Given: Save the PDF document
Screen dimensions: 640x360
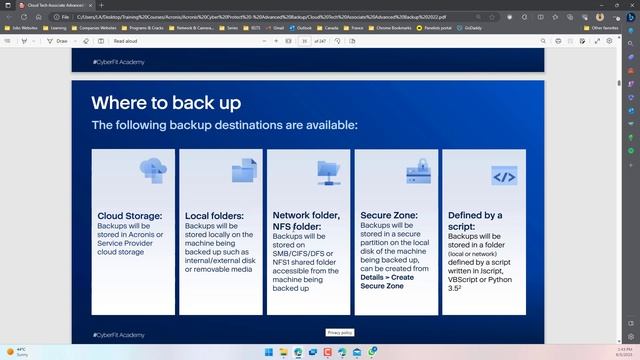Looking at the screenshot, I should (570, 41).
